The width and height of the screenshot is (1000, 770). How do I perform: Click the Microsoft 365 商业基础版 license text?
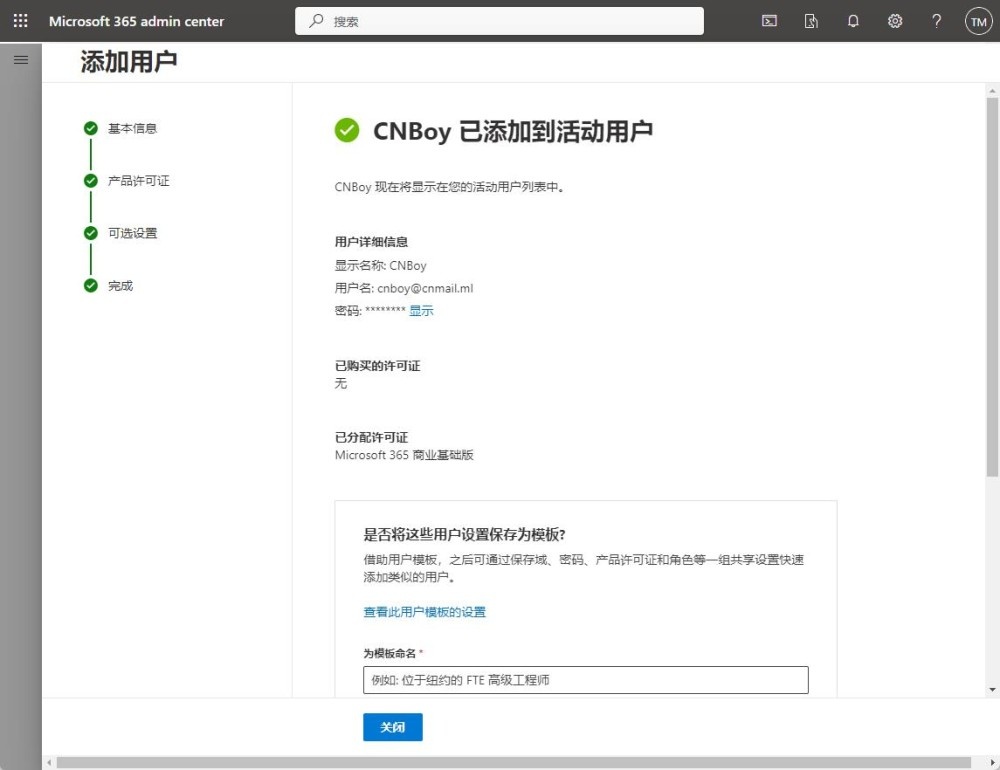[x=404, y=455]
